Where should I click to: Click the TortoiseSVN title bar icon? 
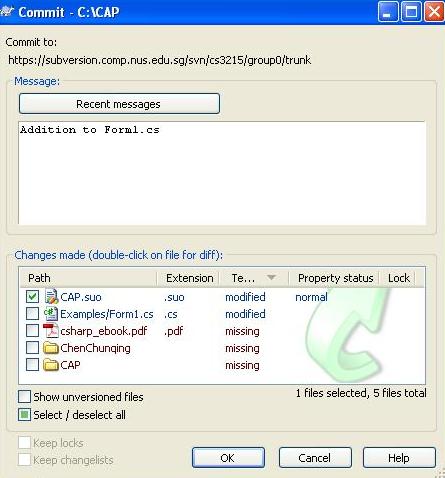click(x=7, y=11)
